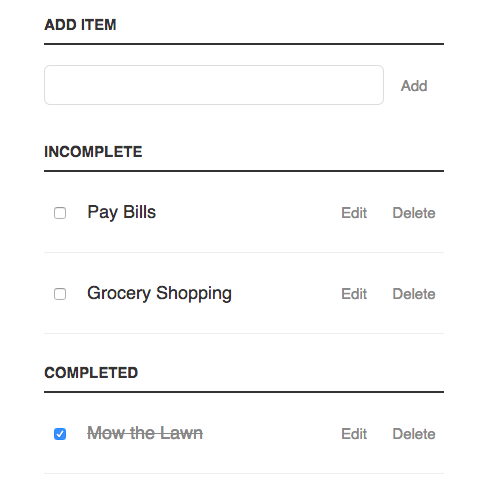This screenshot has width=483, height=488.
Task: Click the Add button
Action: tap(414, 86)
